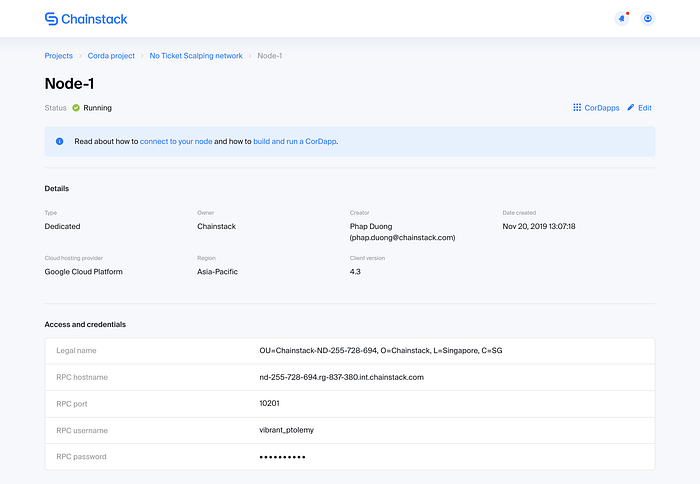Go to Projects breadcrumb
Image resolution: width=700 pixels, height=484 pixels.
(58, 56)
